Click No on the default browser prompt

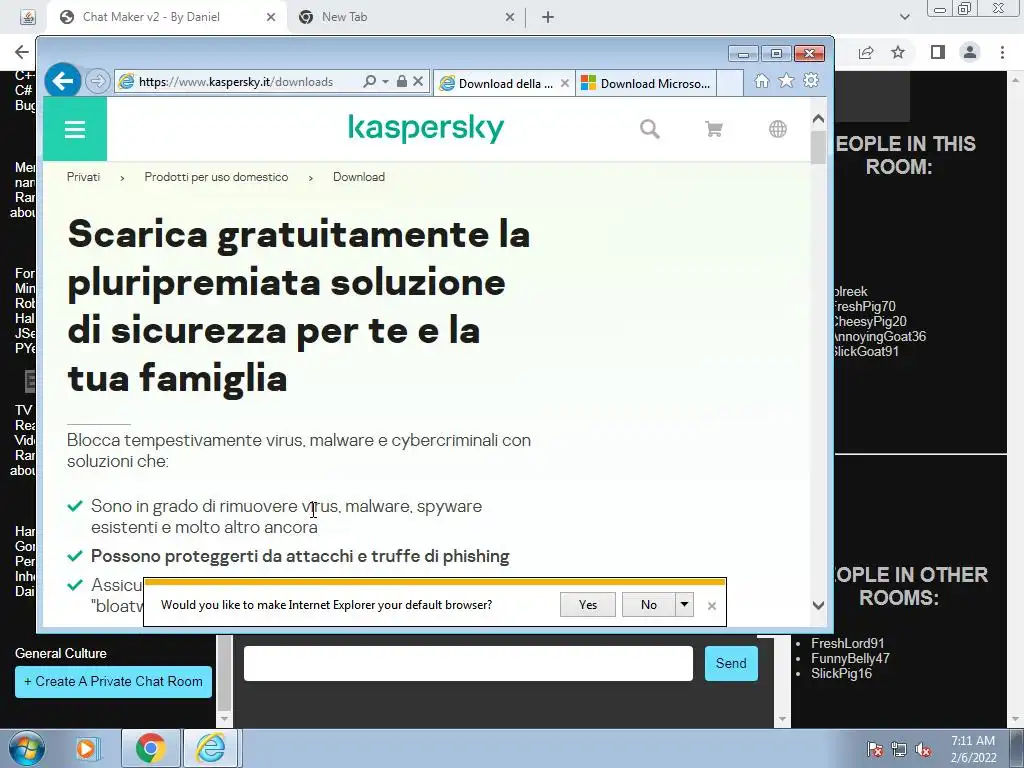[648, 605]
